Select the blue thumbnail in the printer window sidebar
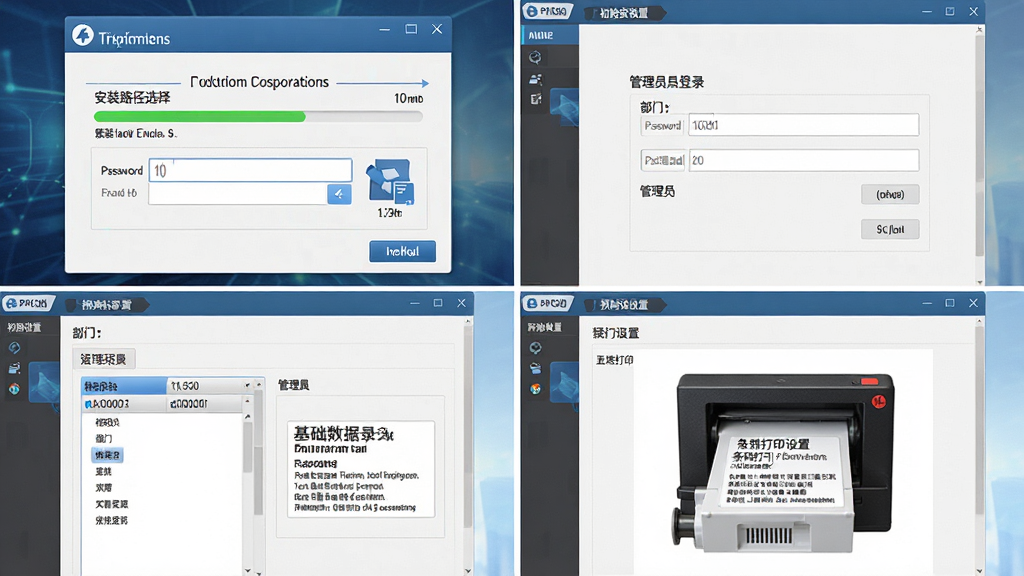Image resolution: width=1024 pixels, height=576 pixels. tap(564, 383)
